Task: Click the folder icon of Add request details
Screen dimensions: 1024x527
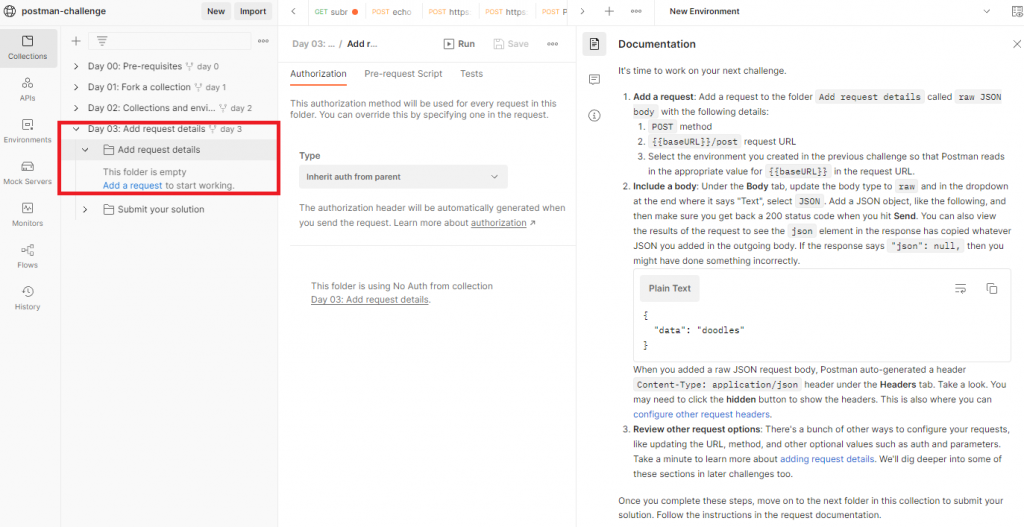Action: click(109, 150)
